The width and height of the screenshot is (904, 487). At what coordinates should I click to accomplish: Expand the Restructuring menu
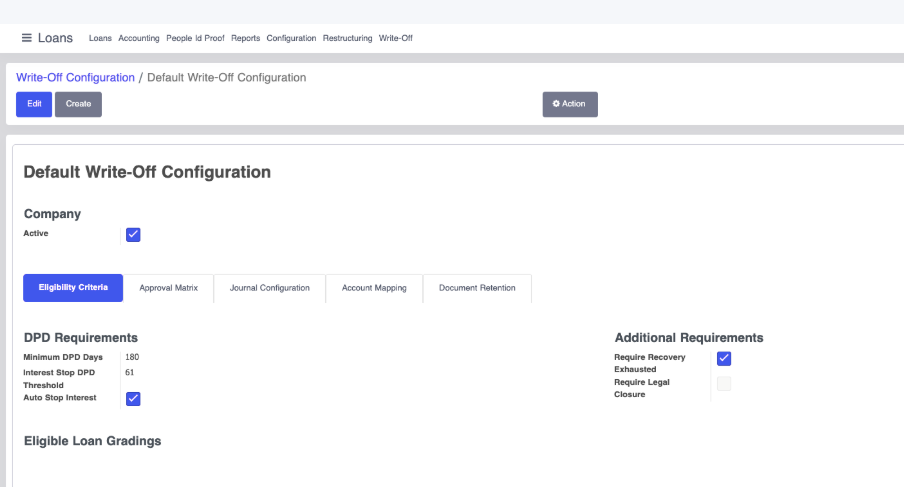click(347, 39)
